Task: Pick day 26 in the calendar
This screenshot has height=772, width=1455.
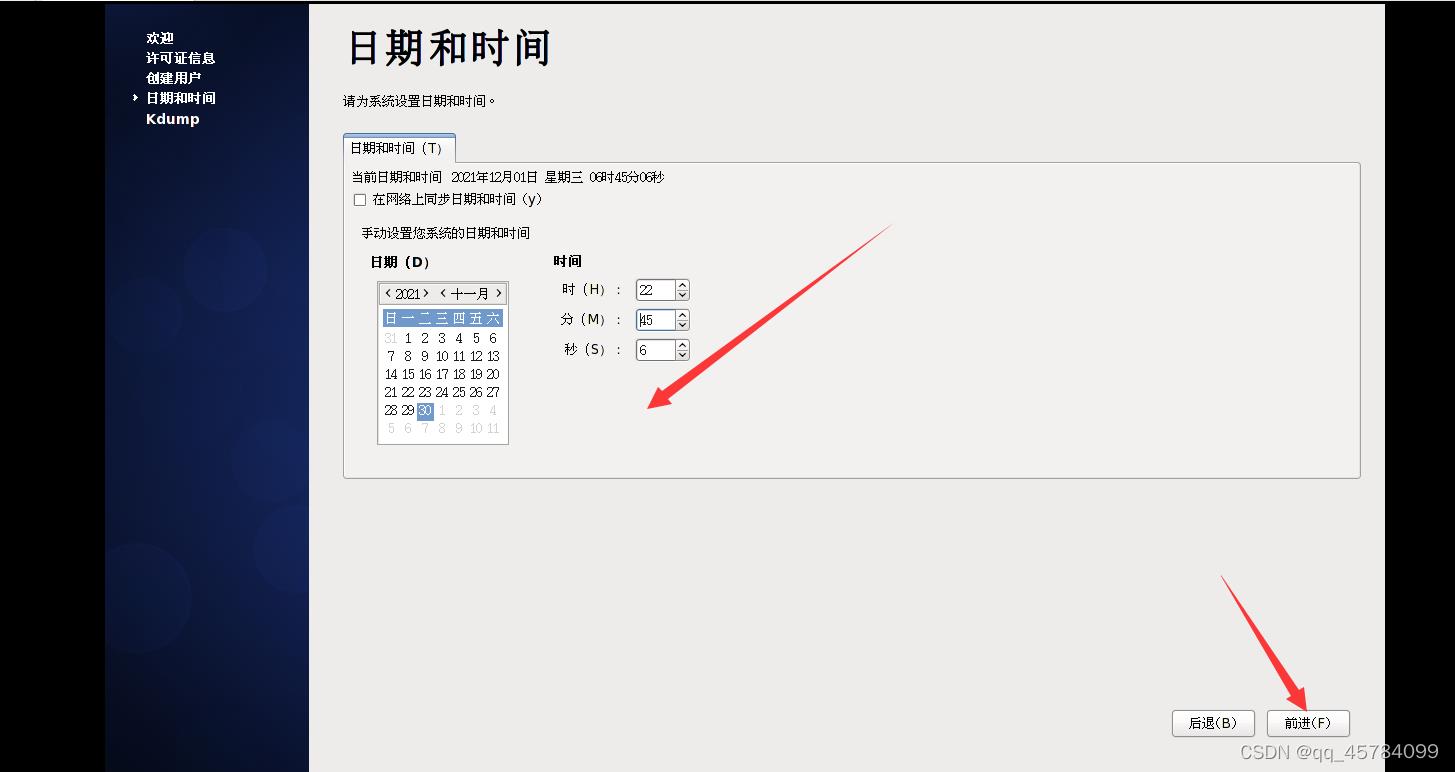Action: [x=476, y=392]
